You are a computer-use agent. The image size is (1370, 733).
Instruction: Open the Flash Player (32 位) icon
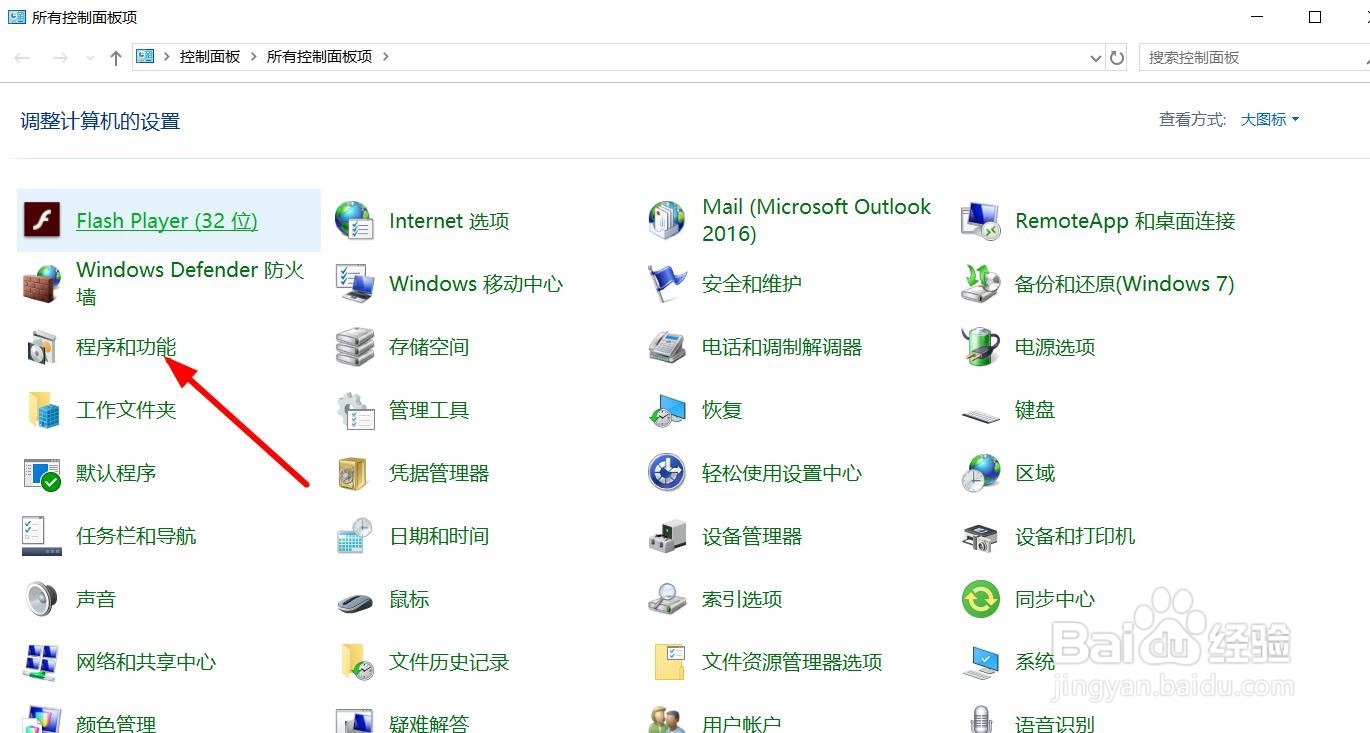(41, 220)
